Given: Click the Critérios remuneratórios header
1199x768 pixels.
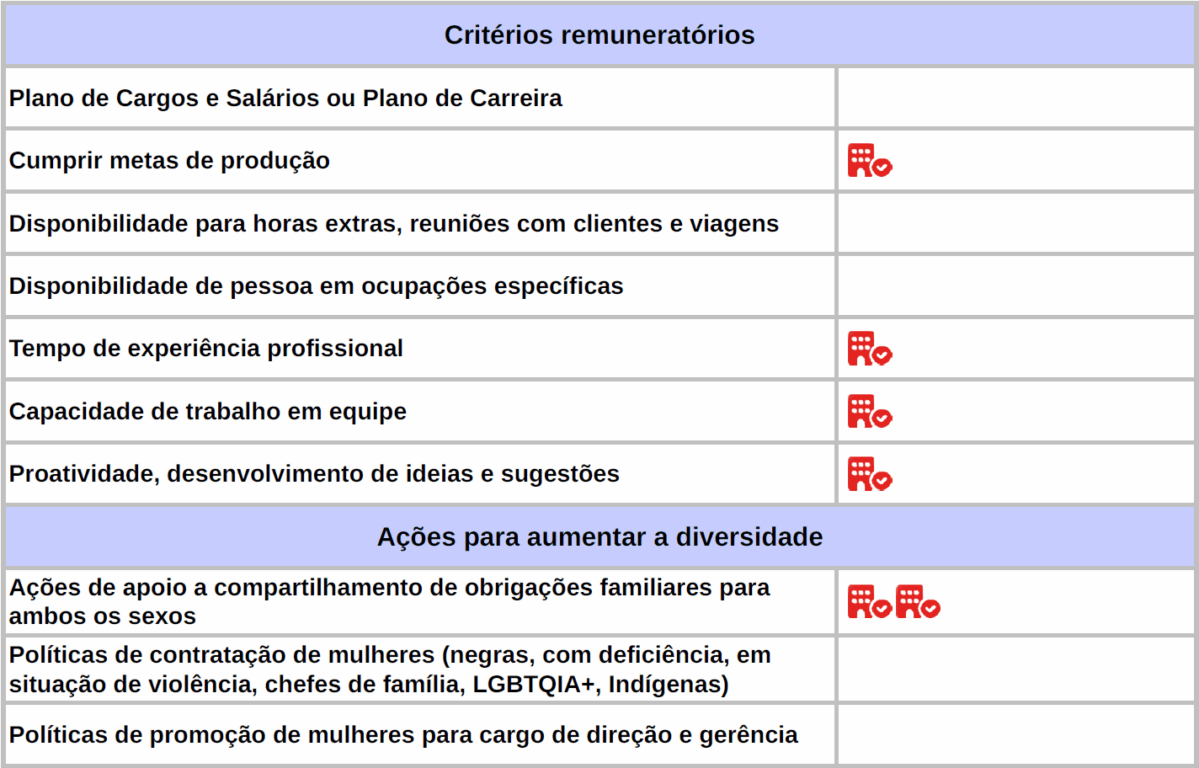Looking at the screenshot, I should point(599,36).
